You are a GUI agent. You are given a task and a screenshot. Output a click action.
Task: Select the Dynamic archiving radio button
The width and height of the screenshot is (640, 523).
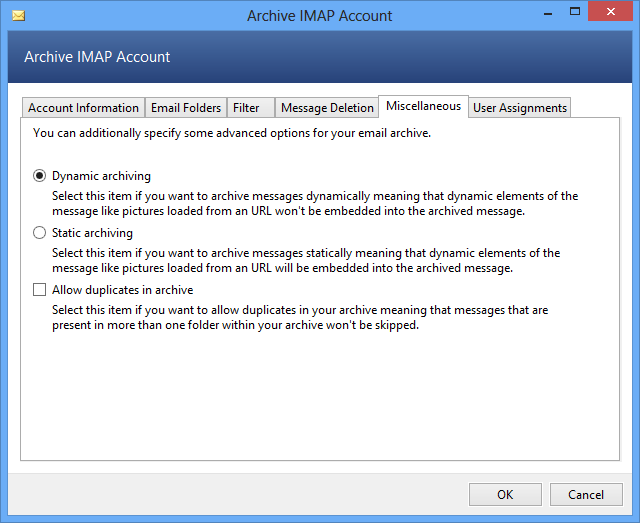pos(40,175)
